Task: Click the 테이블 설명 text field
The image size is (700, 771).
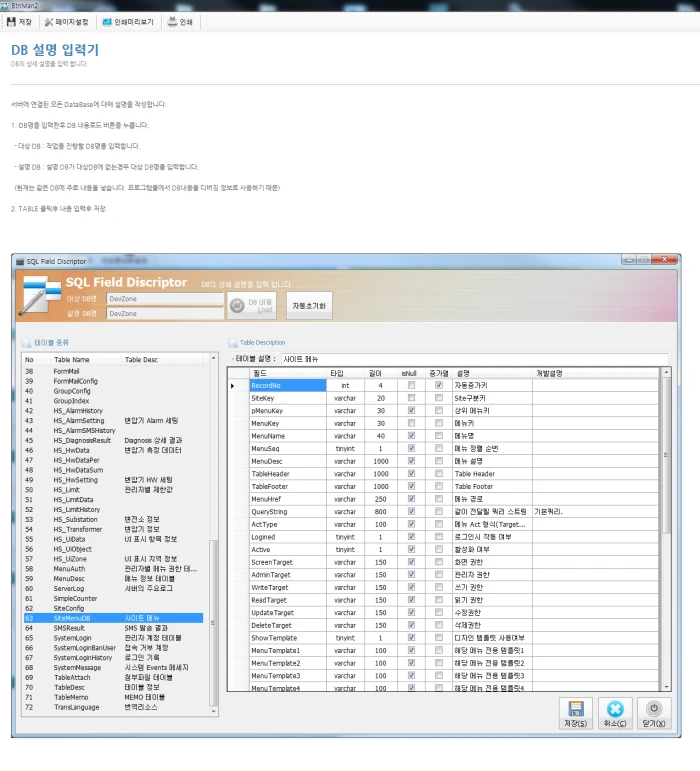Action: (x=474, y=359)
